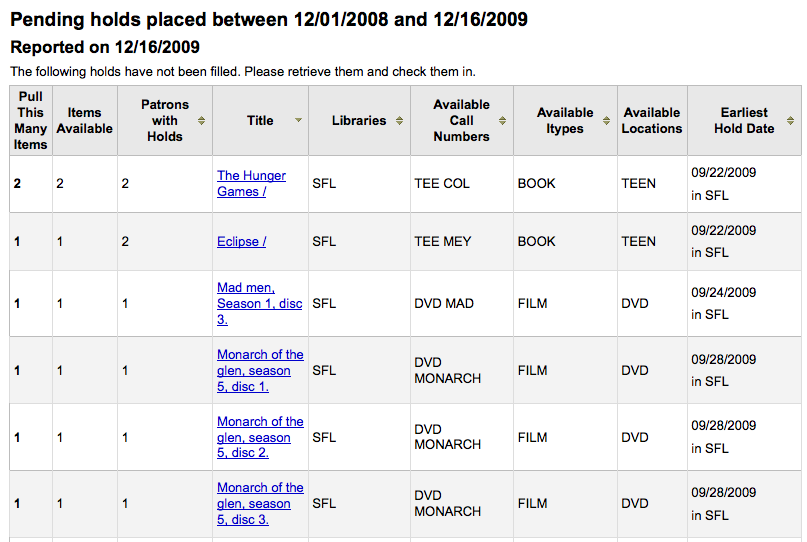Select the DVD MAD call number cell
This screenshot has height=542, width=807.
point(462,303)
